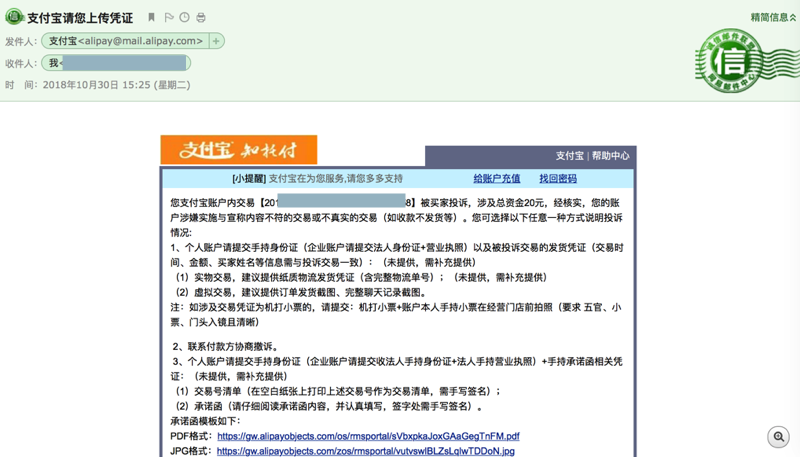Click the line (1) 交易号清单 text
The height and width of the screenshot is (457, 800).
338,391
